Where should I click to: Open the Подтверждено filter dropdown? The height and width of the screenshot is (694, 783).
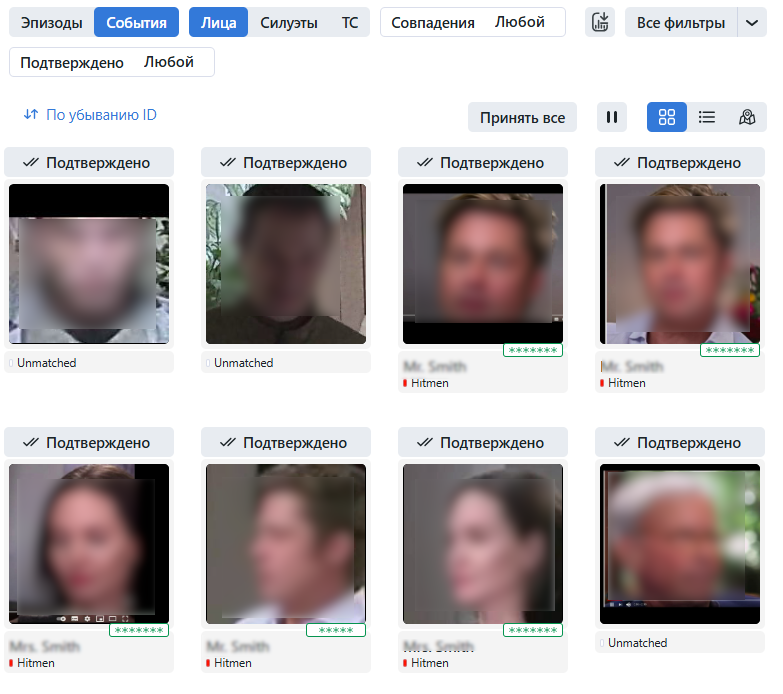[111, 62]
